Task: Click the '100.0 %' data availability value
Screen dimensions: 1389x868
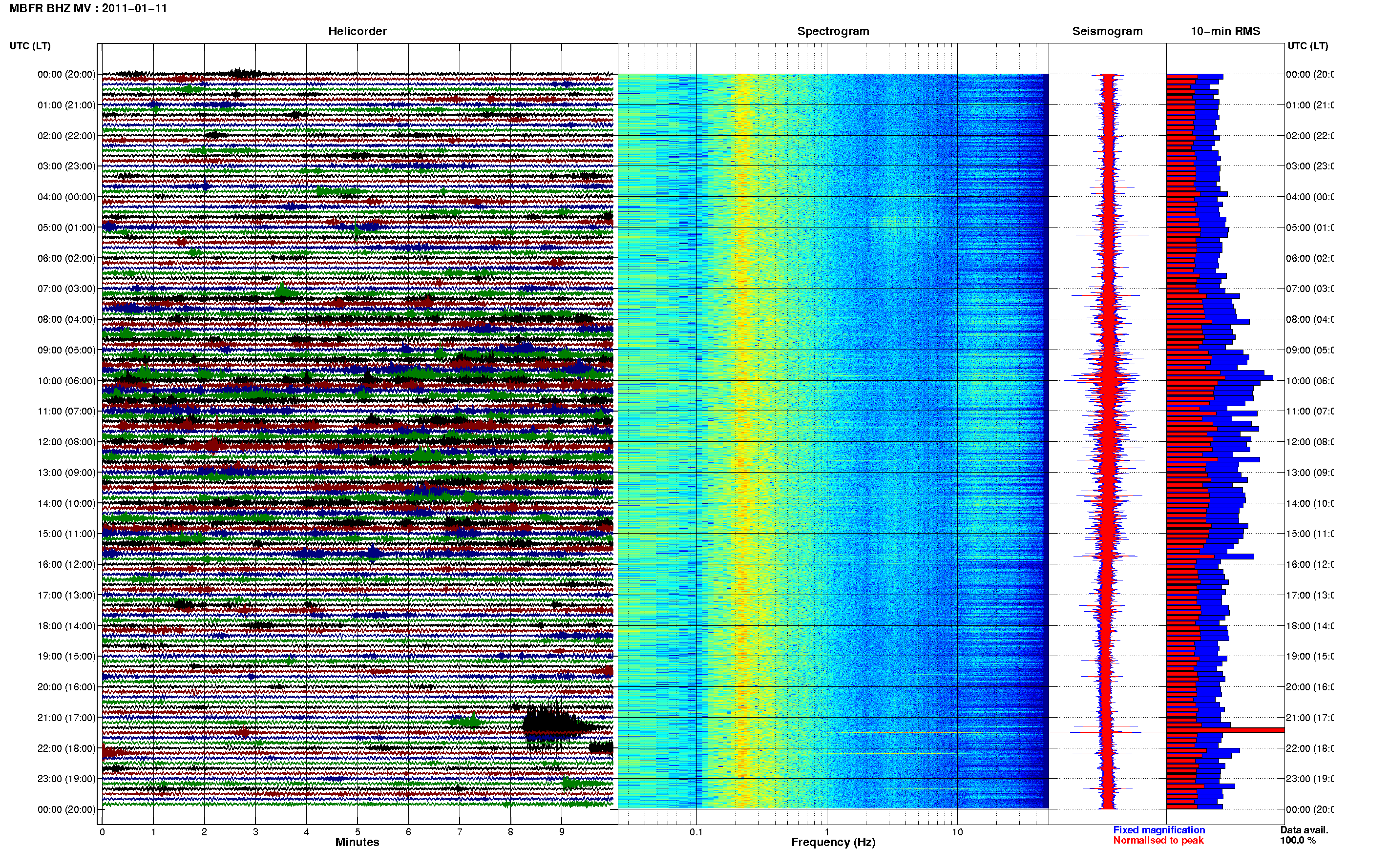Action: [x=1298, y=841]
